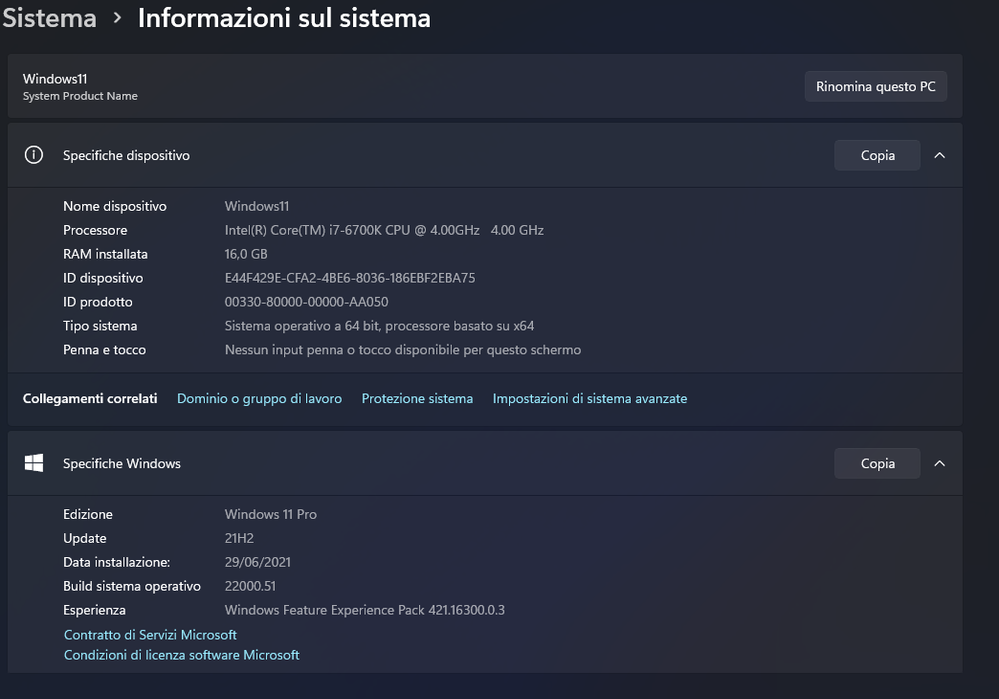
Task: Click the Build sistema operativo label
Action: [x=132, y=586]
